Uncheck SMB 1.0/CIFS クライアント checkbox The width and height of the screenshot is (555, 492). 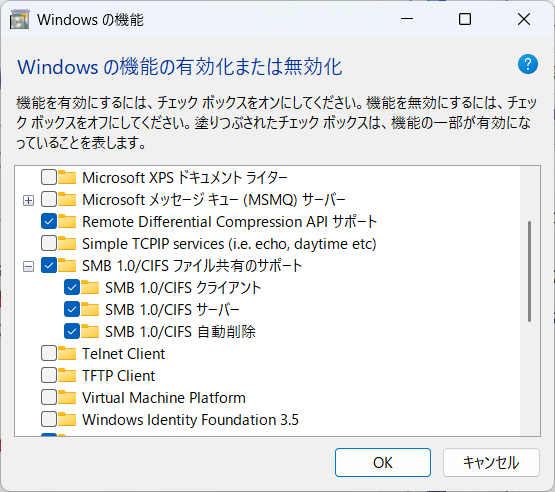(71, 287)
